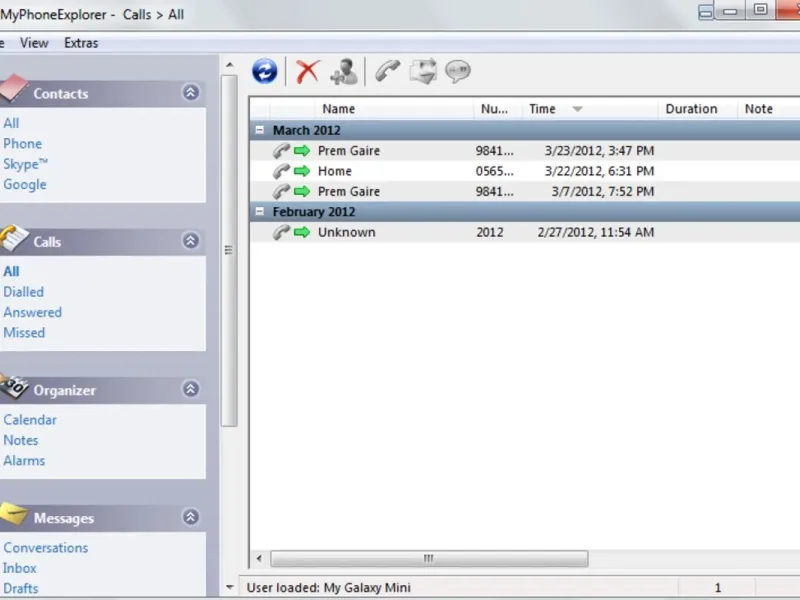Open message Drafts
The image size is (800, 600).
(x=20, y=588)
